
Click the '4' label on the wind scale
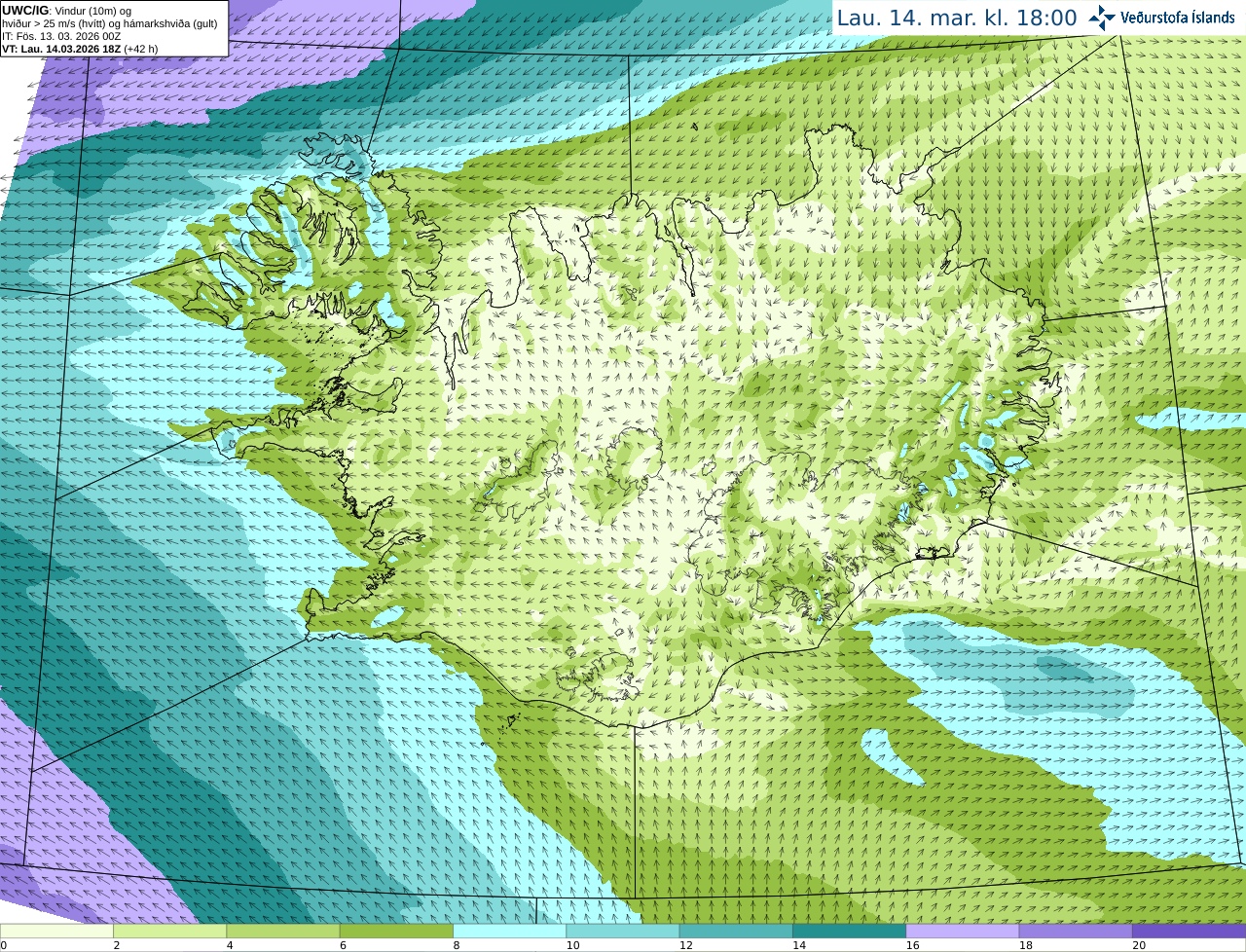230,945
